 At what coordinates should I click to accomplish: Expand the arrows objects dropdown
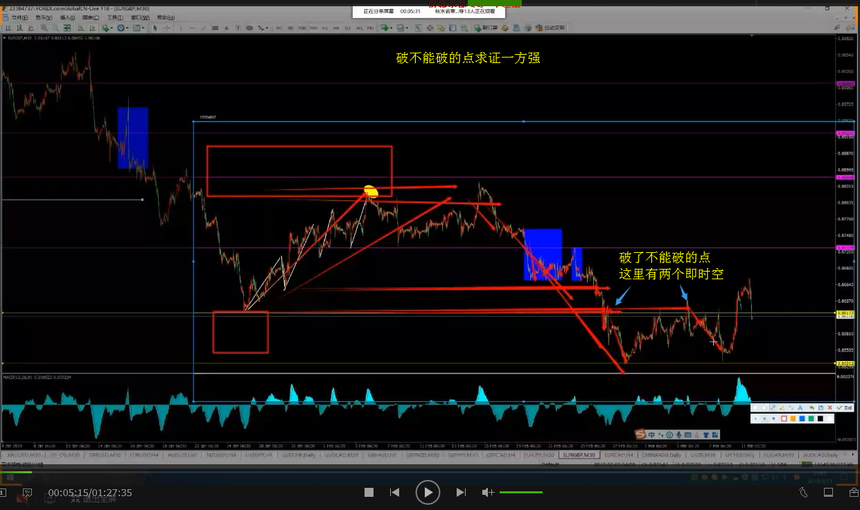click(x=267, y=28)
